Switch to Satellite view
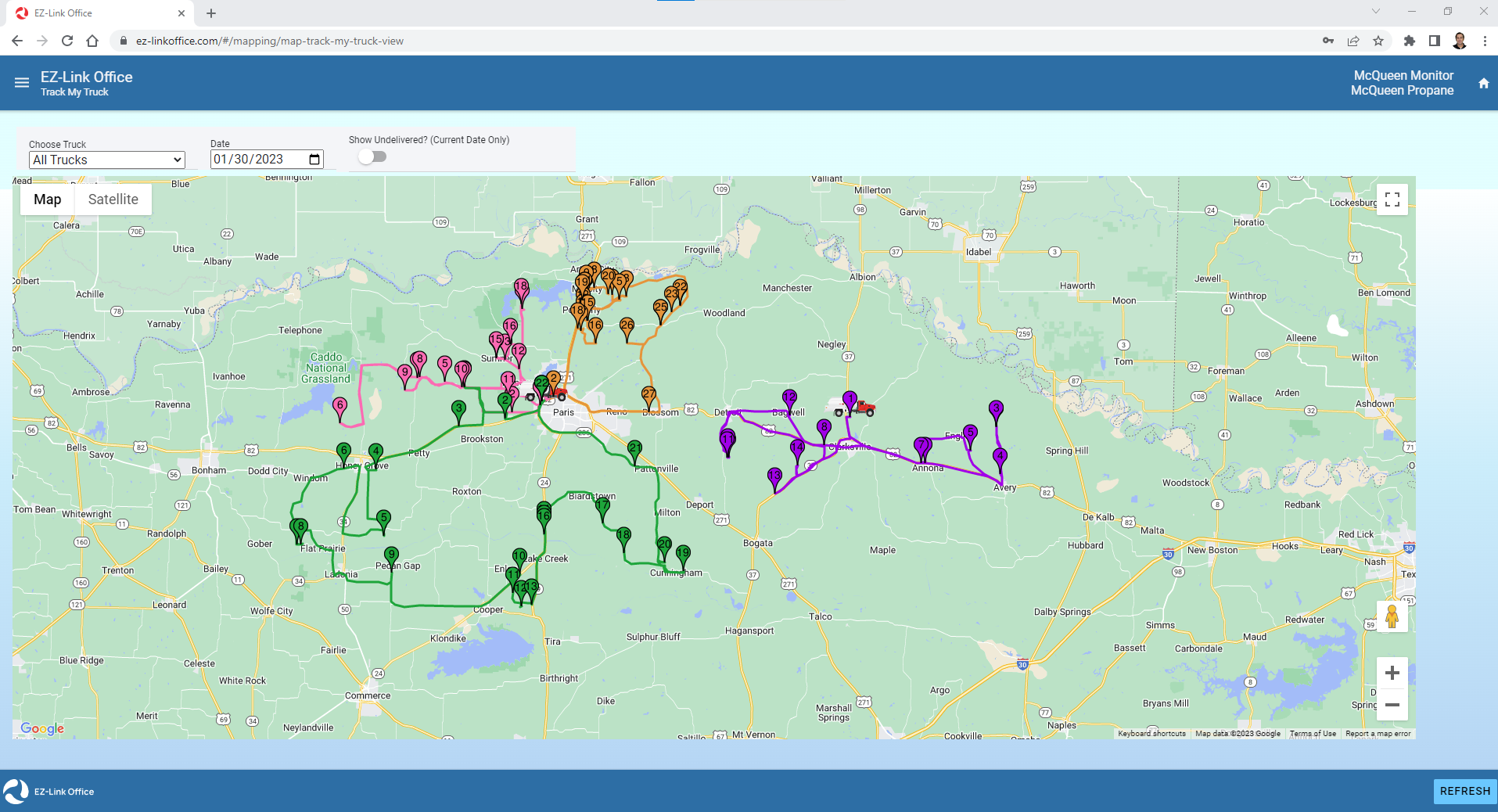The height and width of the screenshot is (812, 1498). [x=113, y=199]
